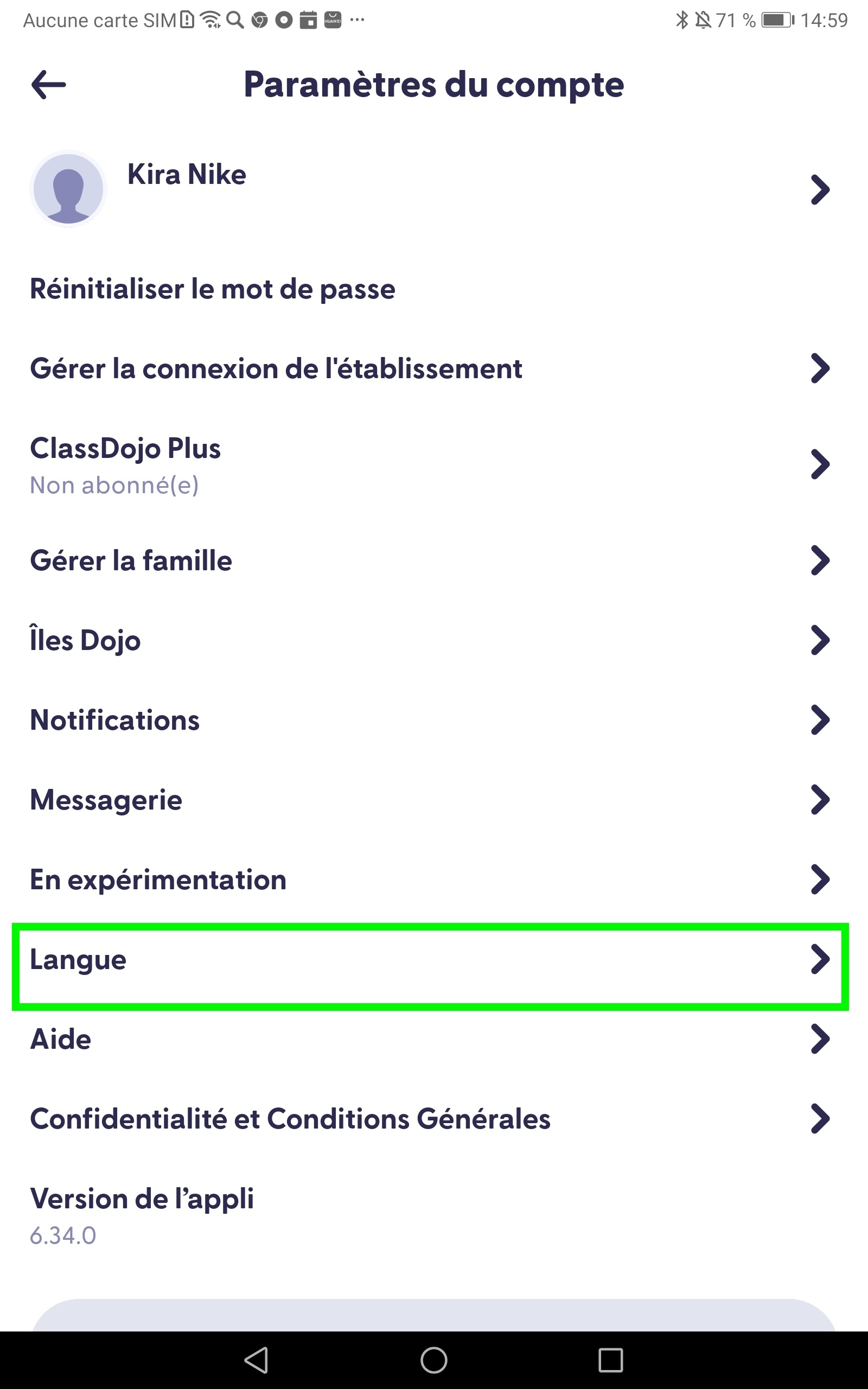Viewport: 868px width, 1389px height.
Task: Open Gérer la connexion de l'établissement
Action: [276, 368]
